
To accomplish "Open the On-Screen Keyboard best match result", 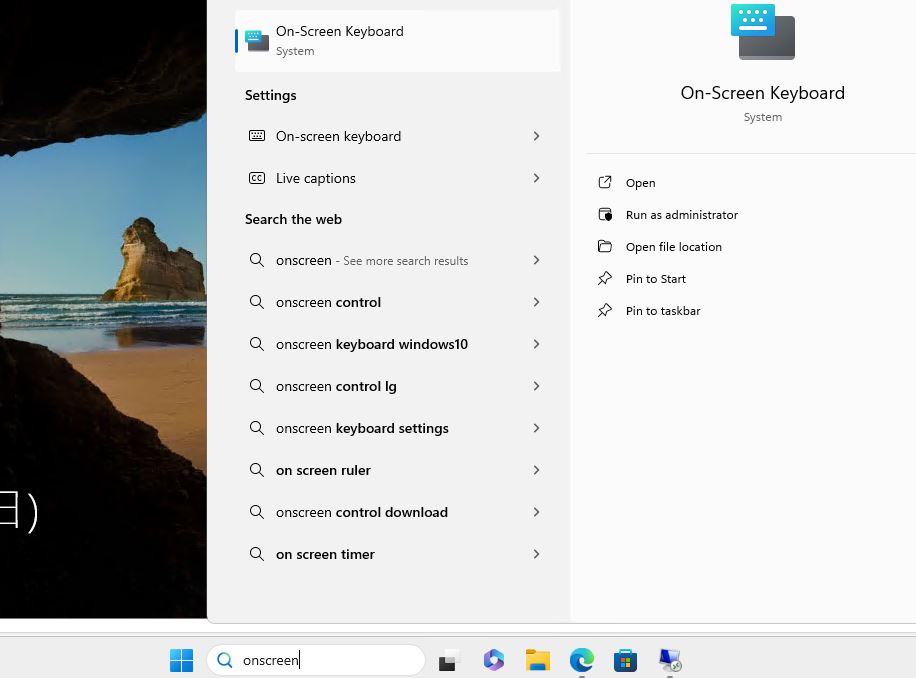I will tap(397, 41).
